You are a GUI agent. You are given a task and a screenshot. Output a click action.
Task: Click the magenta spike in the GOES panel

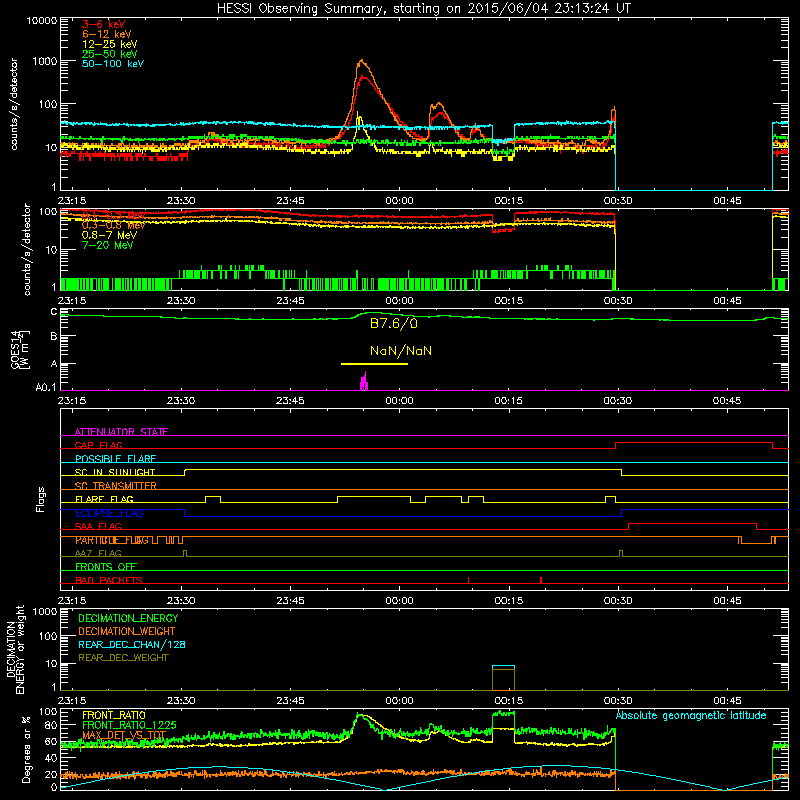(x=364, y=381)
